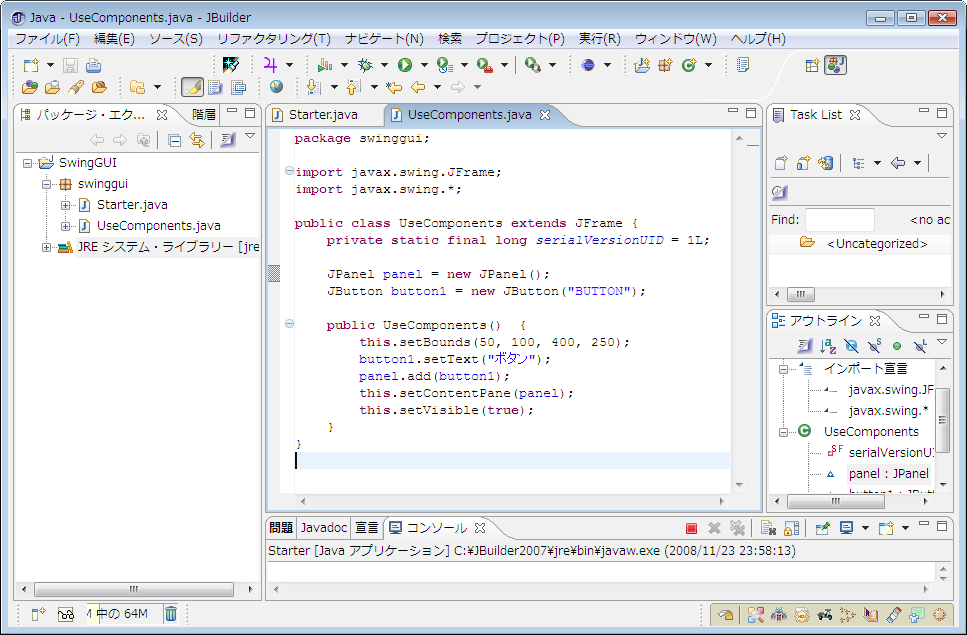
Task: Switch to the Starter.java editor tab
Action: pyautogui.click(x=322, y=115)
